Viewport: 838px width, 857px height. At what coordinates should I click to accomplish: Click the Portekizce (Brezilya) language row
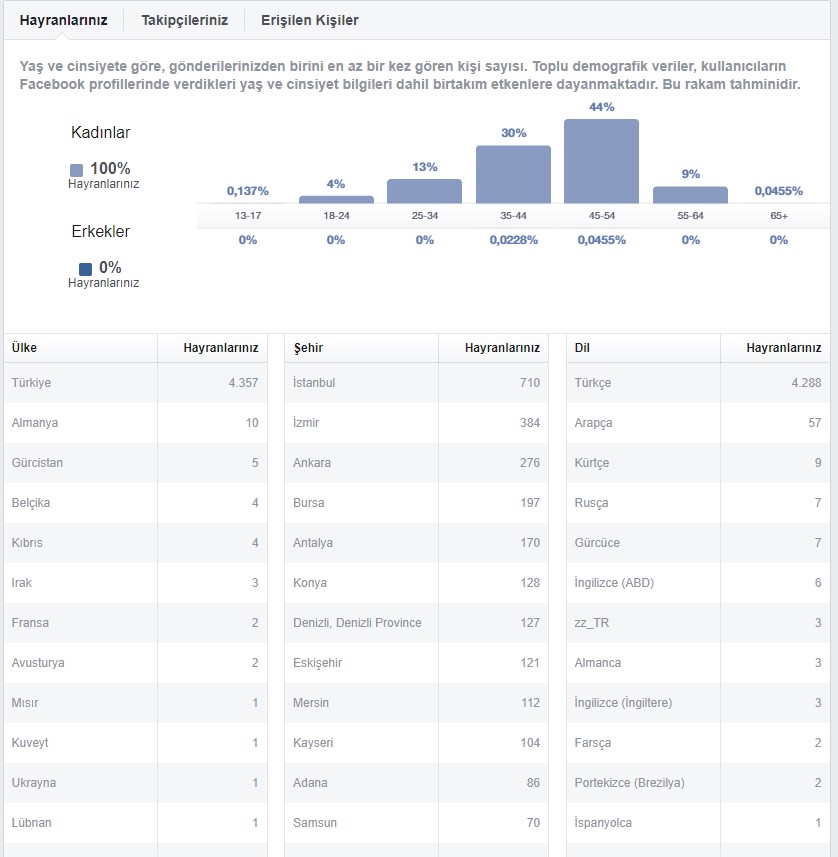click(x=698, y=783)
